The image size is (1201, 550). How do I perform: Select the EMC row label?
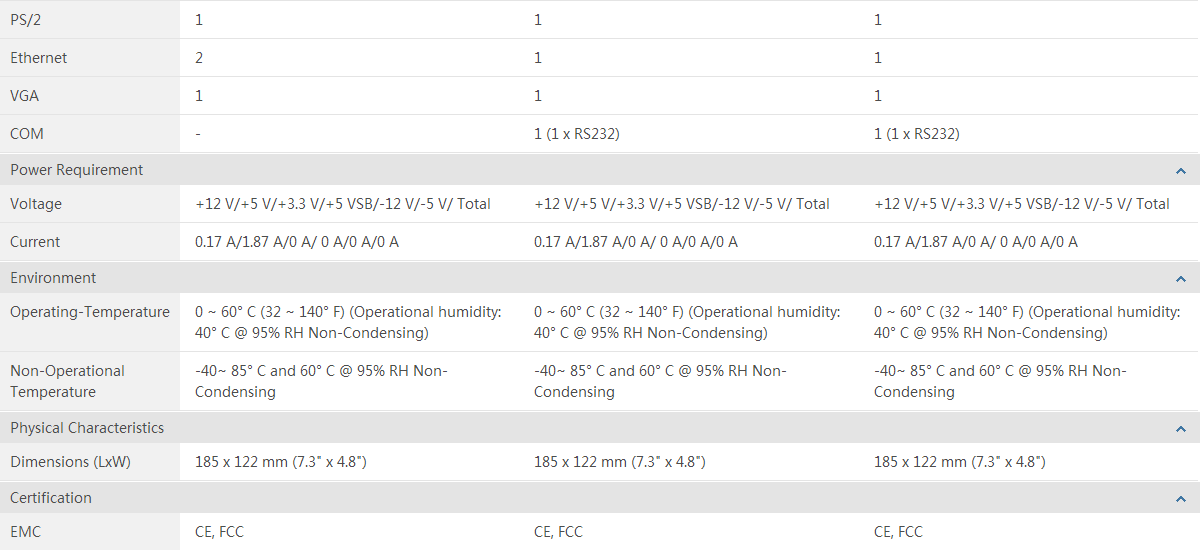coord(26,532)
